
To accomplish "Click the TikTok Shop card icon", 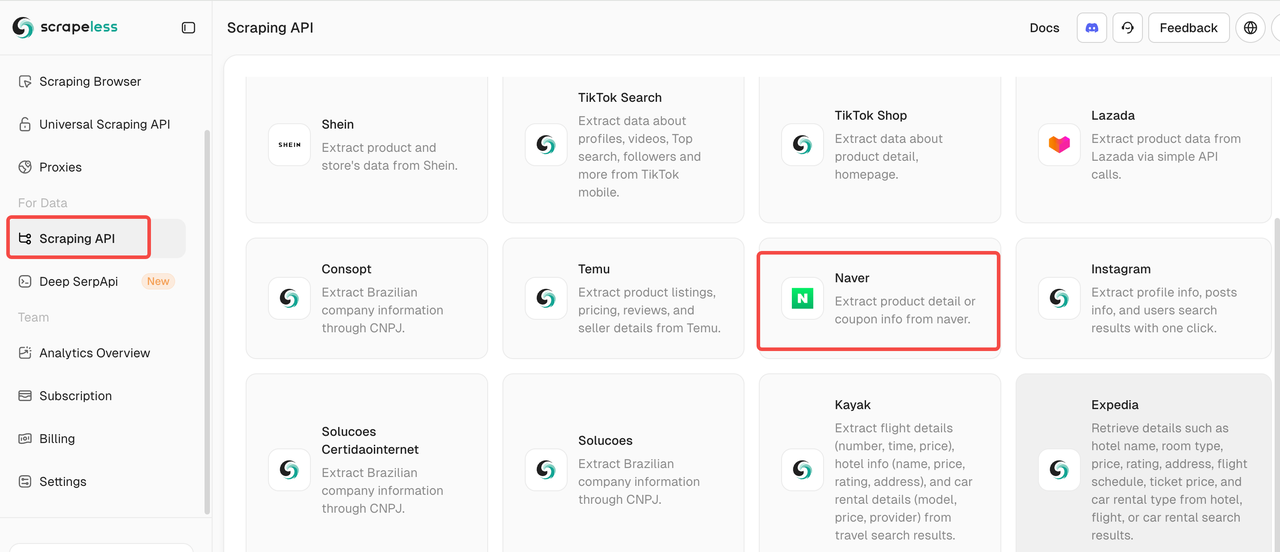I will pos(802,145).
